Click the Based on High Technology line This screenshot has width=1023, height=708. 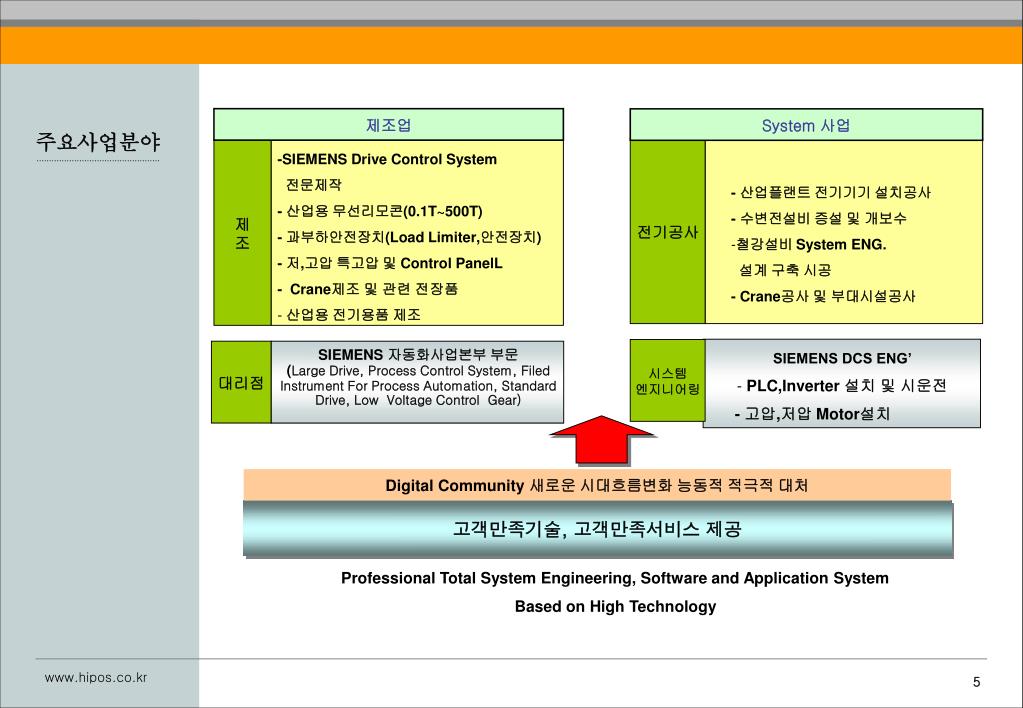coord(615,606)
